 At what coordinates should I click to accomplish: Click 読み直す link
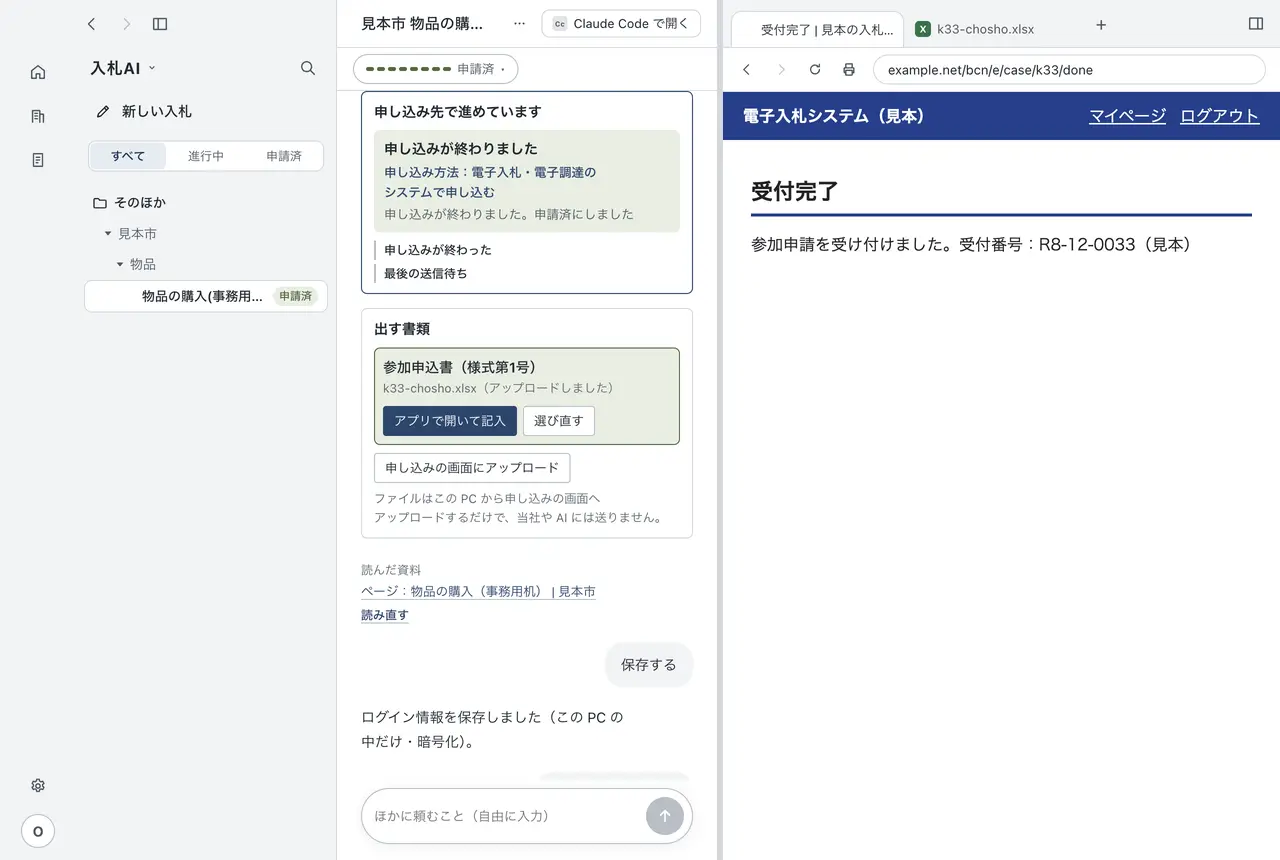point(385,615)
